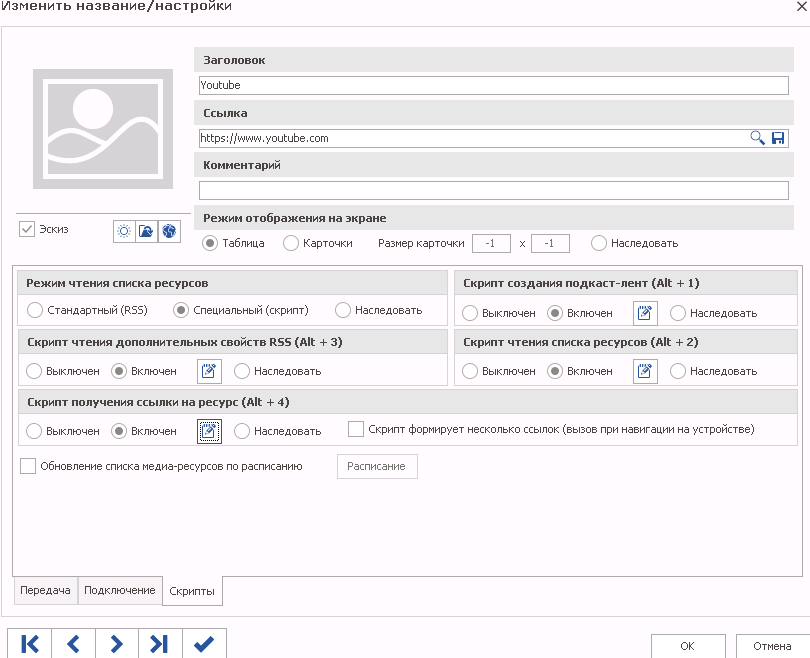Click the globe thumbnail-from-web icon
The image size is (810, 658).
[168, 231]
